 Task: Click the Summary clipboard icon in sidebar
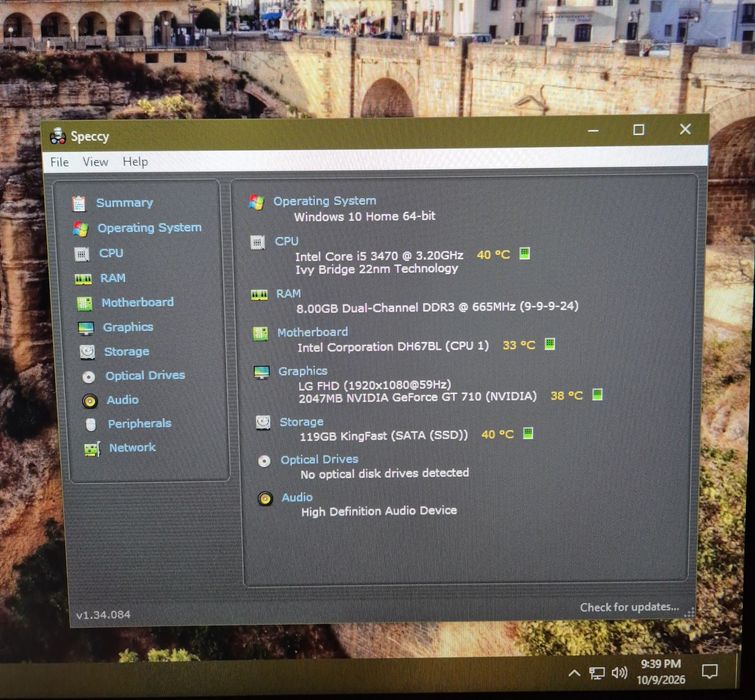click(x=79, y=204)
